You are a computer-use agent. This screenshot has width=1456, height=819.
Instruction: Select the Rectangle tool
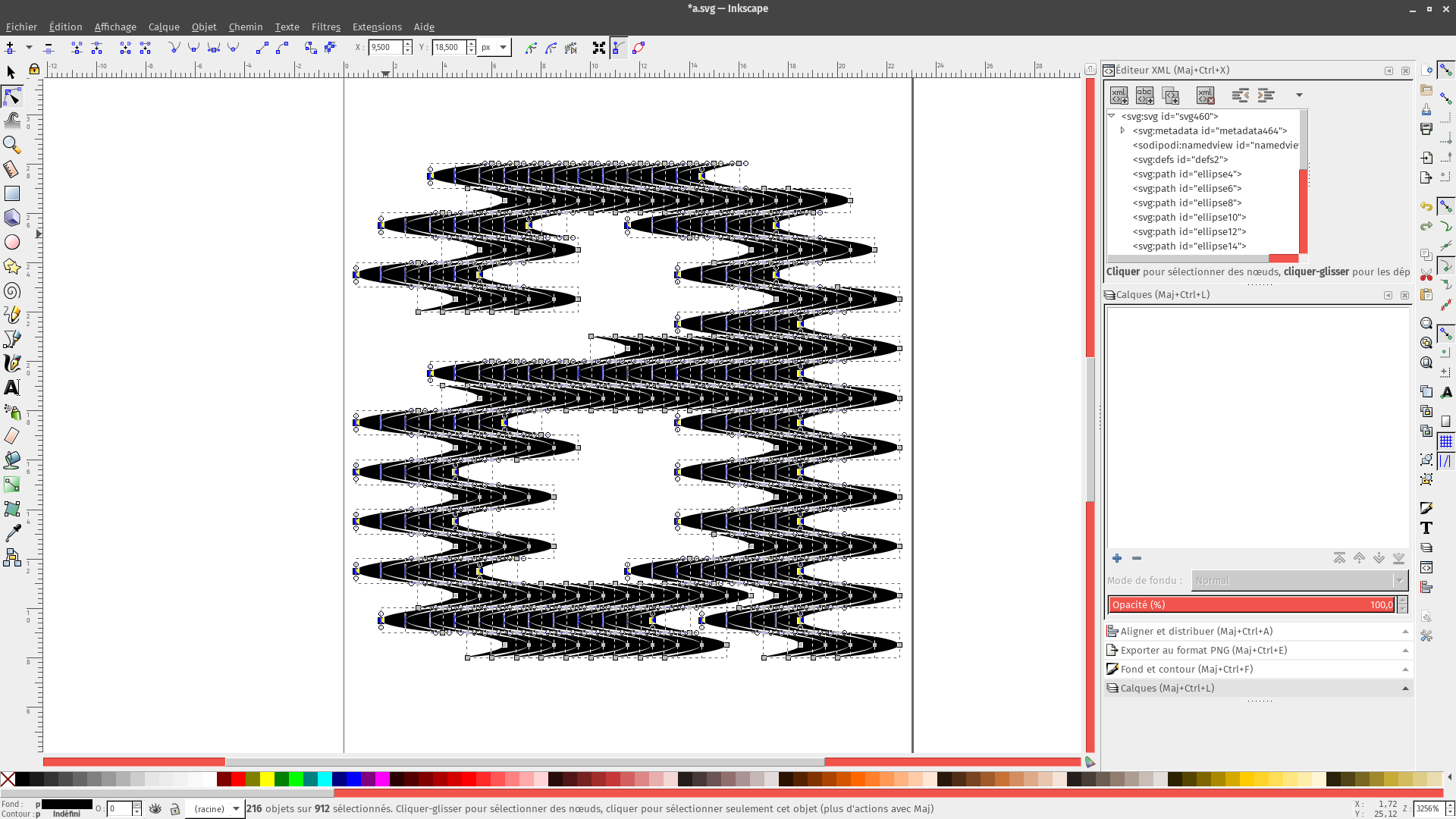click(x=11, y=193)
